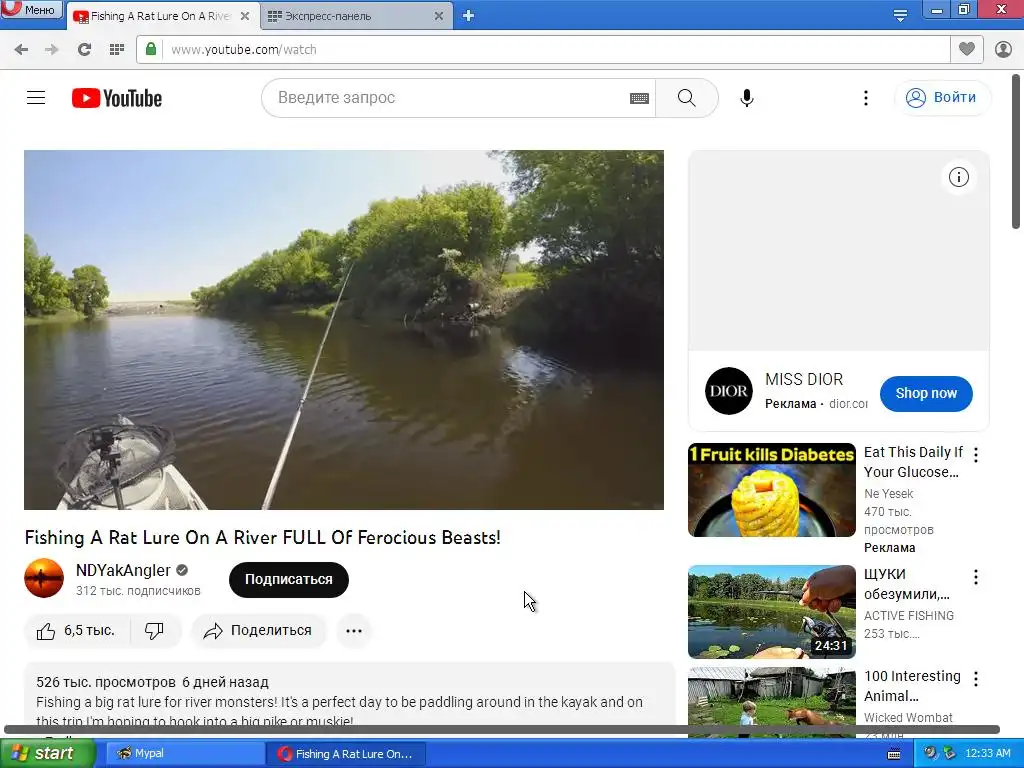Close the Экспресс-панель tab

439,16
